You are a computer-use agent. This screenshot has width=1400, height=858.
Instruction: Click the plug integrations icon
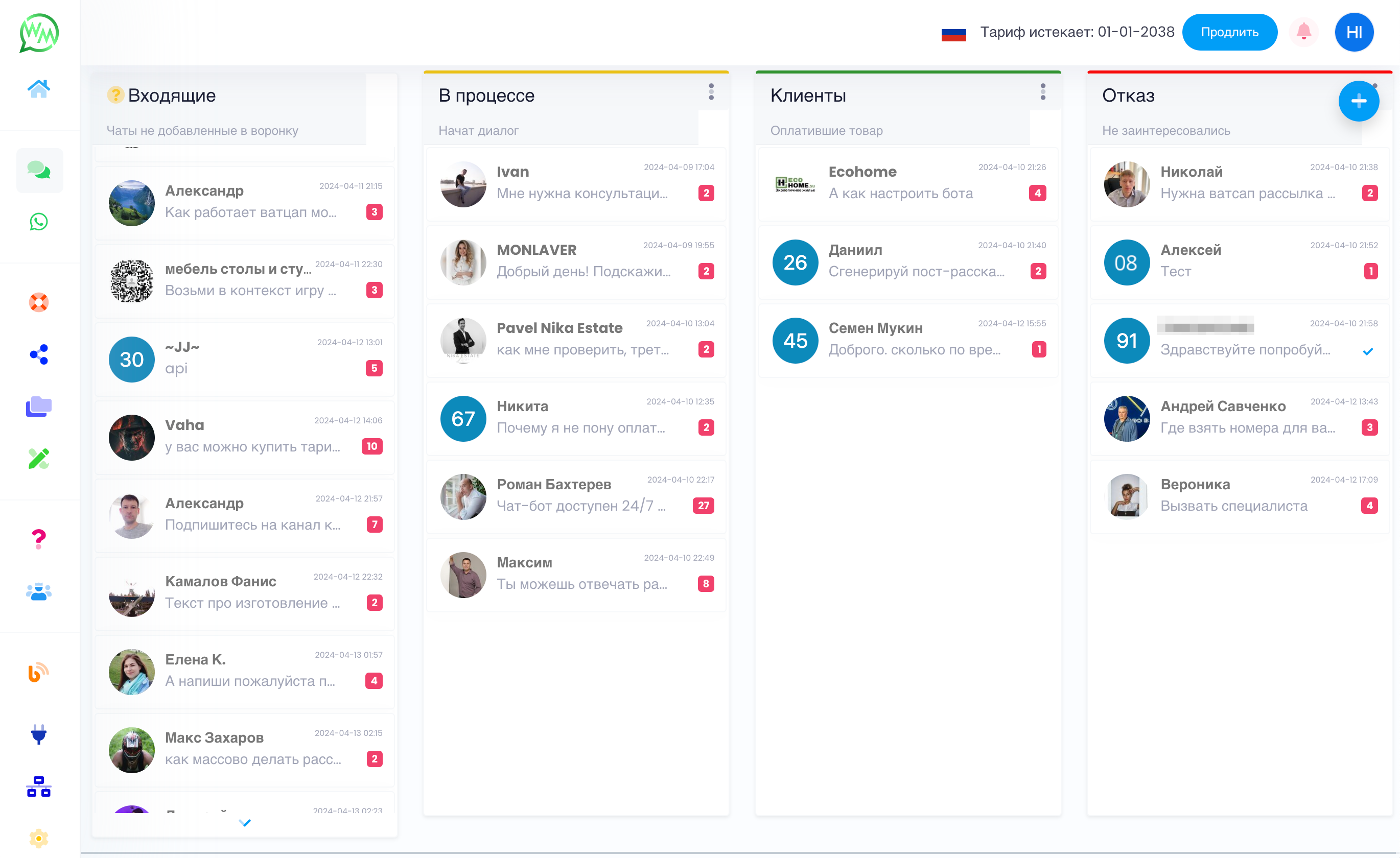[39, 734]
